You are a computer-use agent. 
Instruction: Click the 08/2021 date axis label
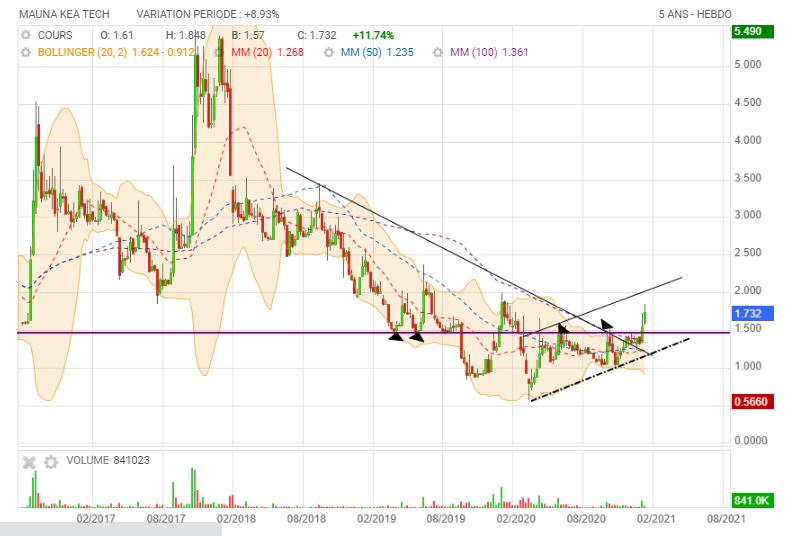click(x=726, y=519)
